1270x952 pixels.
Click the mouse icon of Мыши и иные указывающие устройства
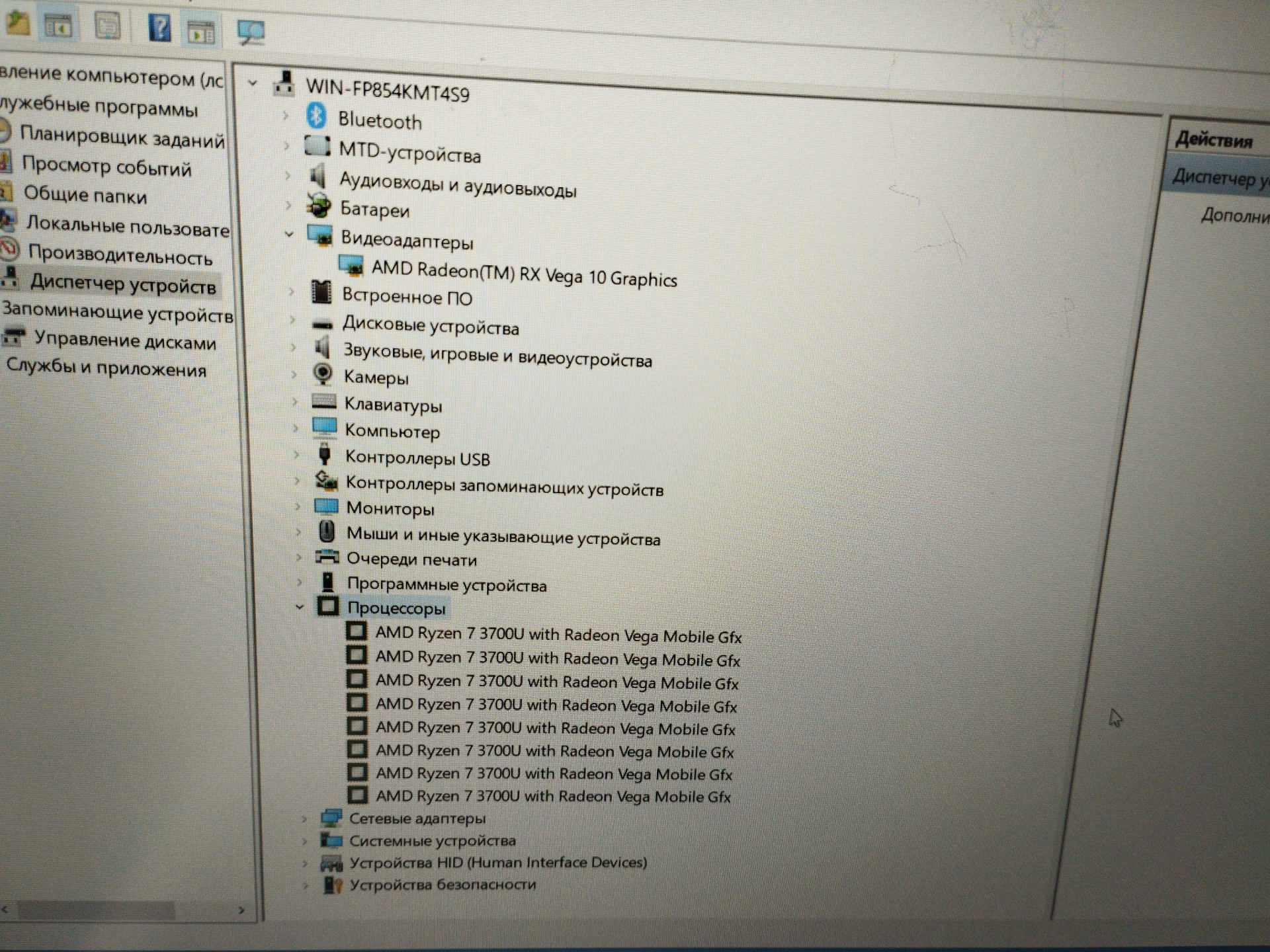tap(327, 531)
